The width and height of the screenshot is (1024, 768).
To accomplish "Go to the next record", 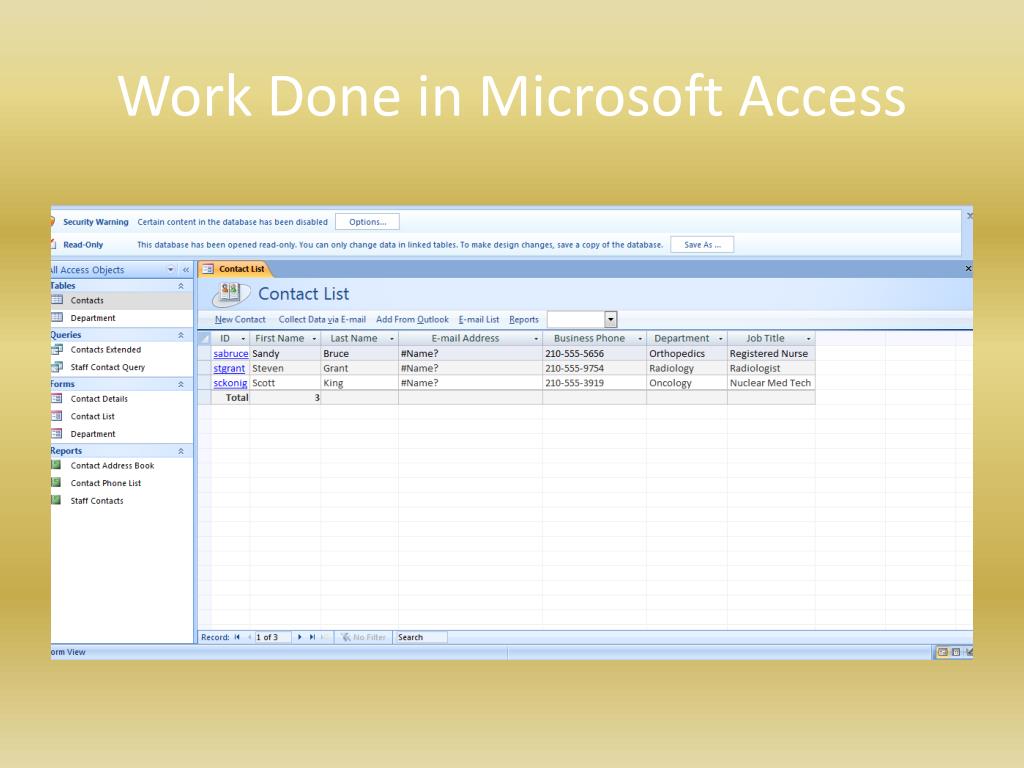I will click(x=300, y=637).
